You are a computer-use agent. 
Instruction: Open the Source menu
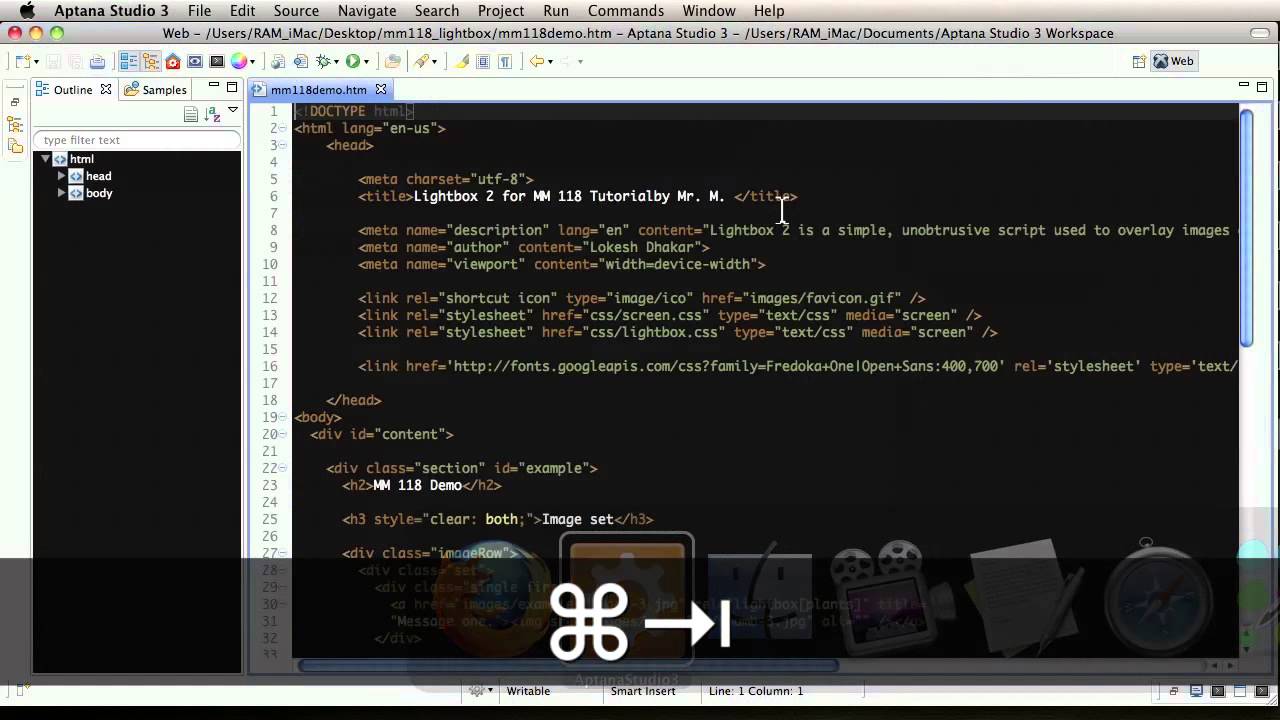tap(296, 11)
